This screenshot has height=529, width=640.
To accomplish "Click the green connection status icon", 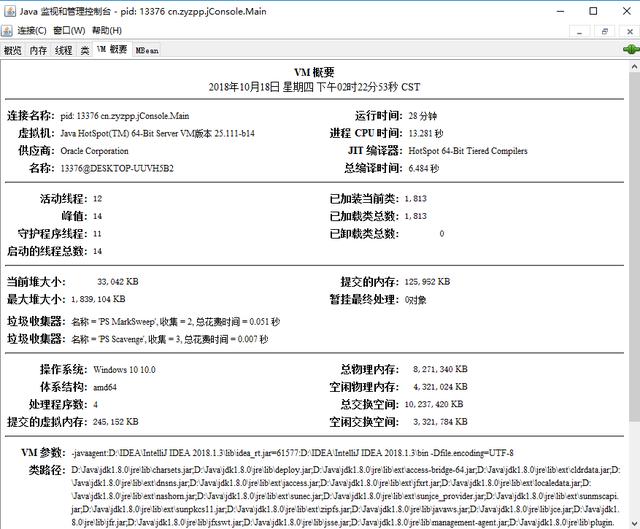I will [631, 49].
